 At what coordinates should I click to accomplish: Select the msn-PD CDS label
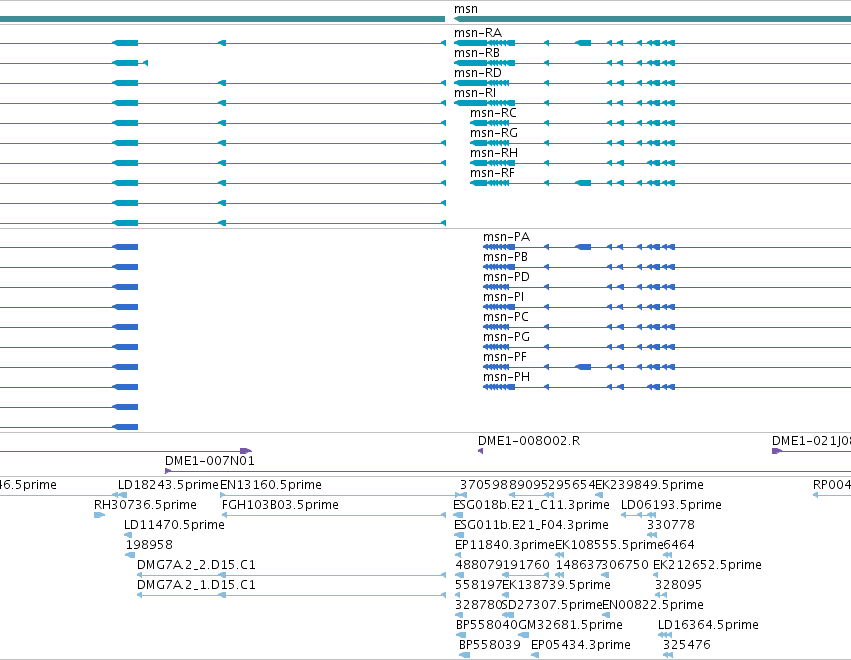[506, 277]
